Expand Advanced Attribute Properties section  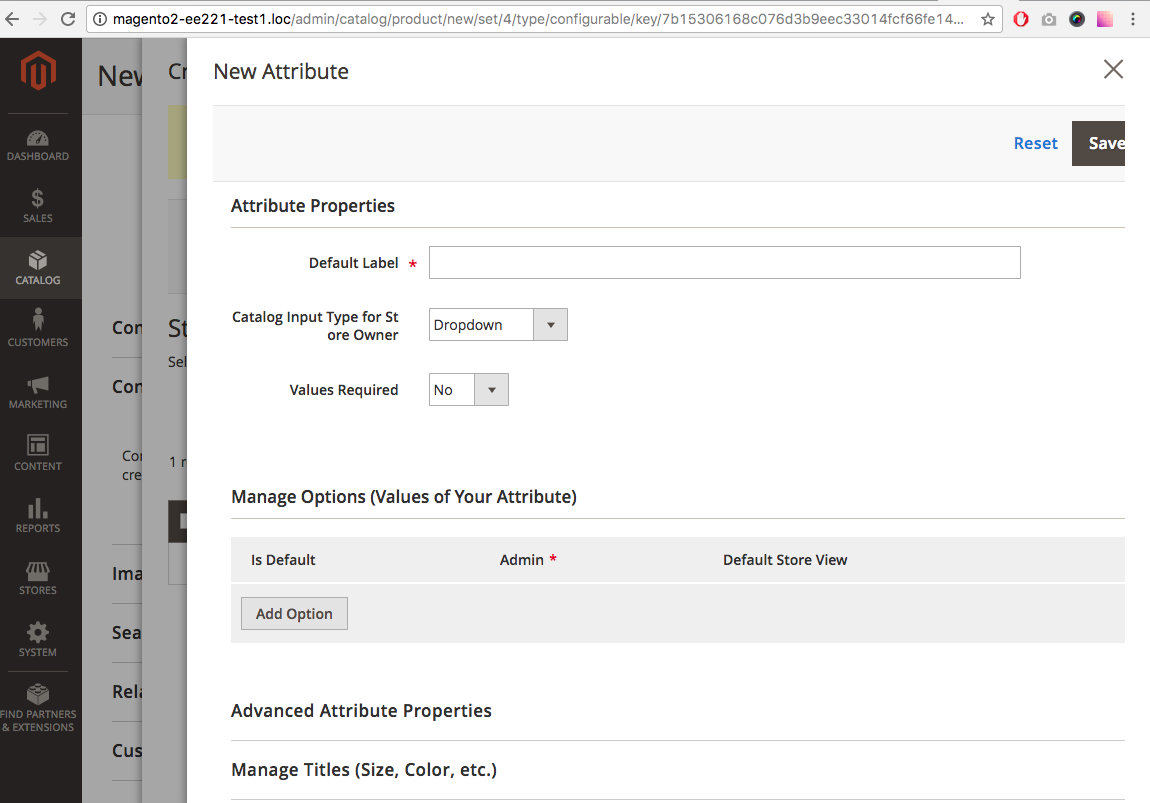click(361, 711)
